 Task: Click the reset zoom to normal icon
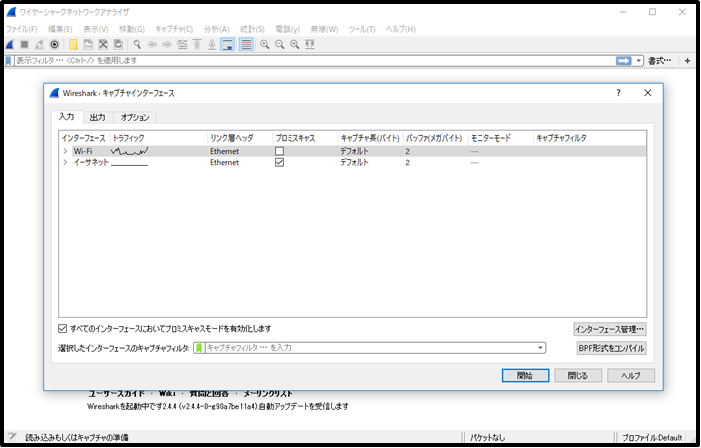click(295, 44)
